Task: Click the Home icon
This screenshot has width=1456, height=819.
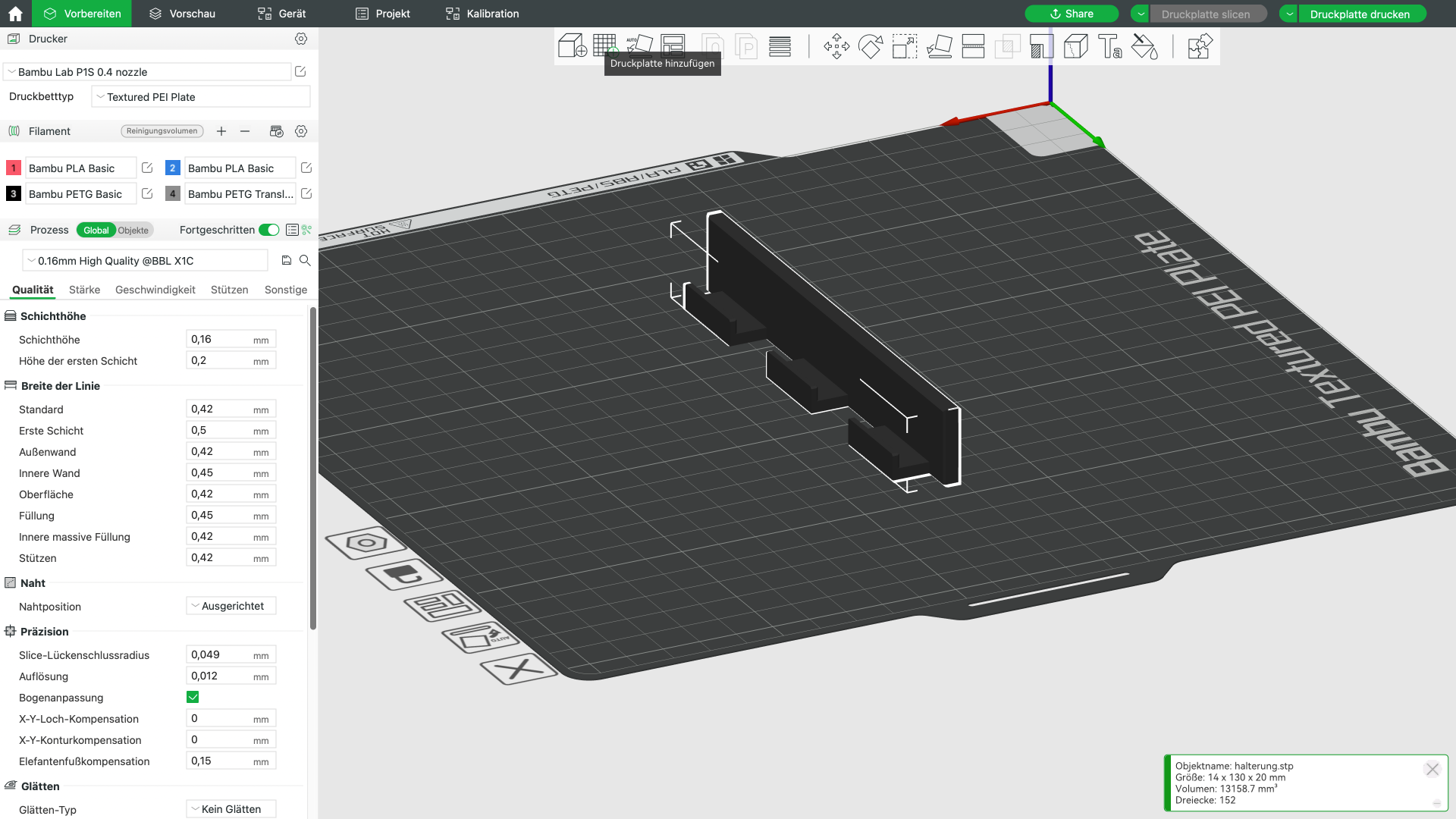Action: (x=15, y=14)
